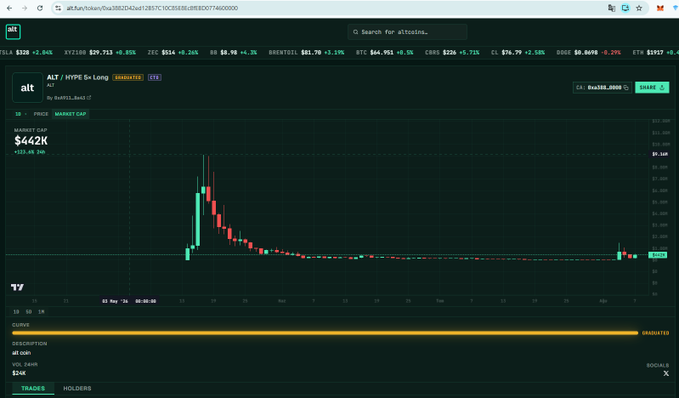This screenshot has width=679, height=398.
Task: Open DOGE ticker in the price strip
Action: tap(588, 52)
